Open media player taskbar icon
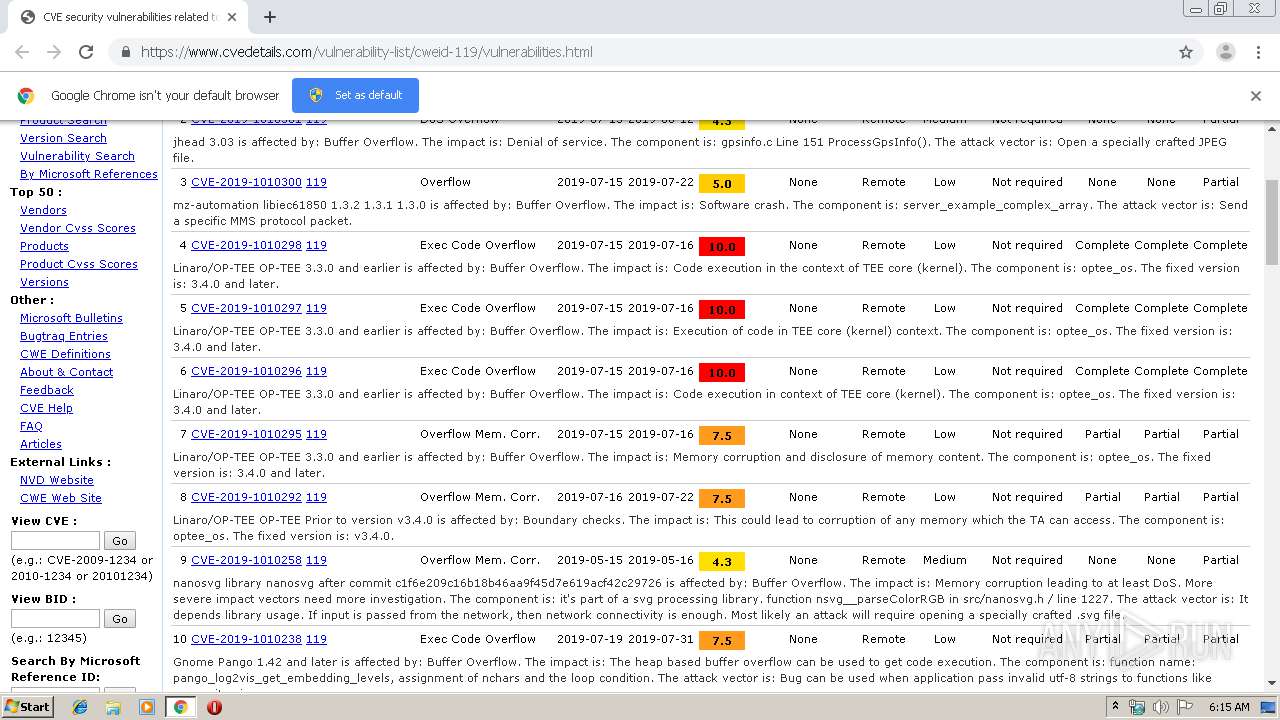The height and width of the screenshot is (720, 1280). coord(147,707)
